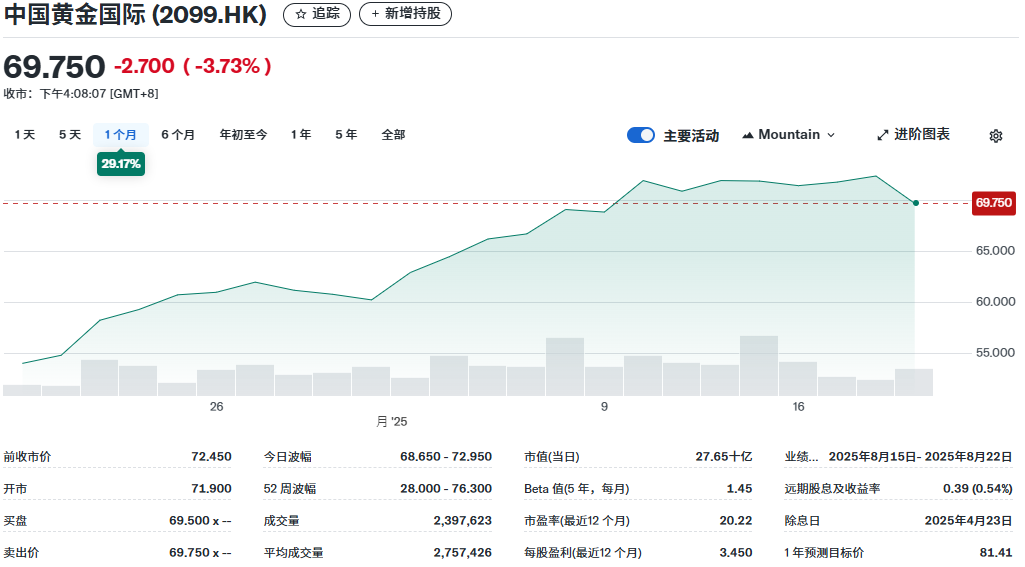Click the 买盘 value 69.500 x --
This screenshot has height=567, width=1025.
point(200,521)
